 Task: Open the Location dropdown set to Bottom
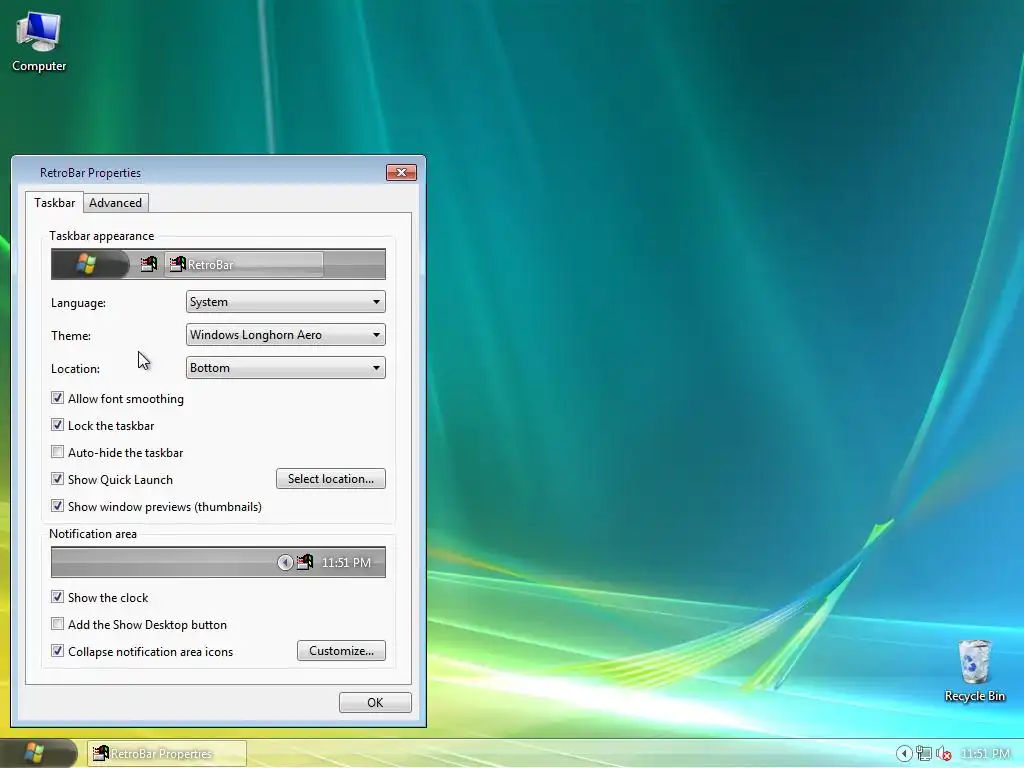pyautogui.click(x=285, y=368)
